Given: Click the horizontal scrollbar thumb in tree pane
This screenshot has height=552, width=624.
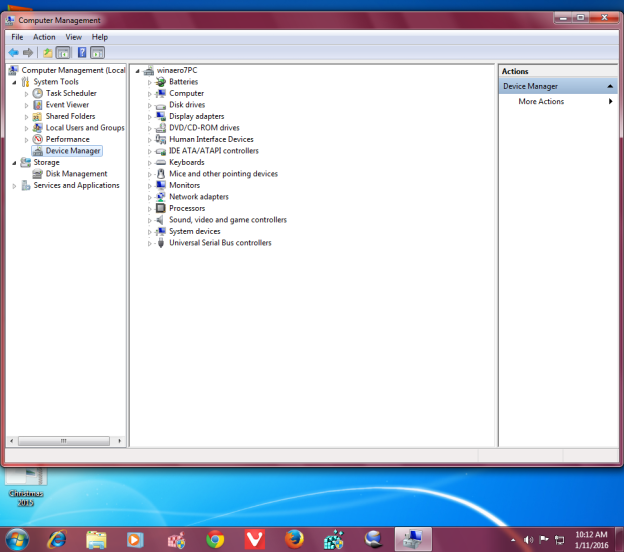Looking at the screenshot, I should [x=64, y=441].
